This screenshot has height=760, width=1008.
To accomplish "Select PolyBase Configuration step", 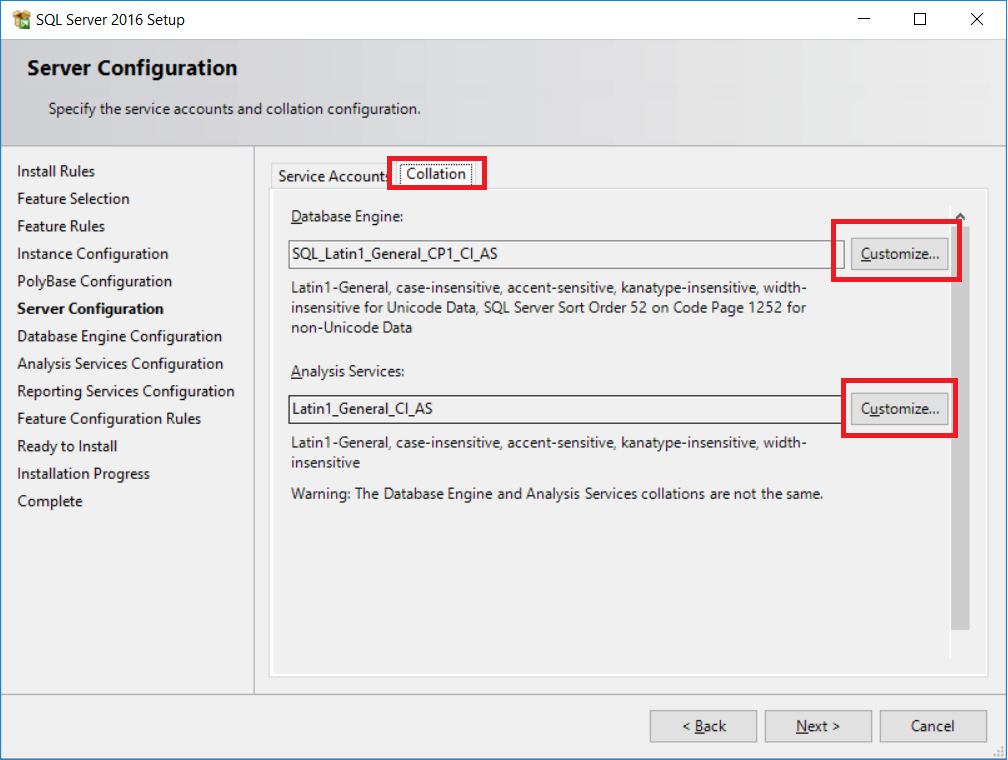I will [94, 282].
